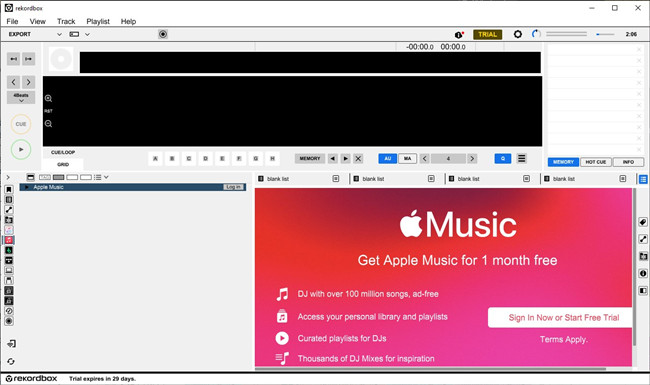This screenshot has width=650, height=385.
Task: Open the deck layout dropdown arrow
Action: tap(87, 34)
